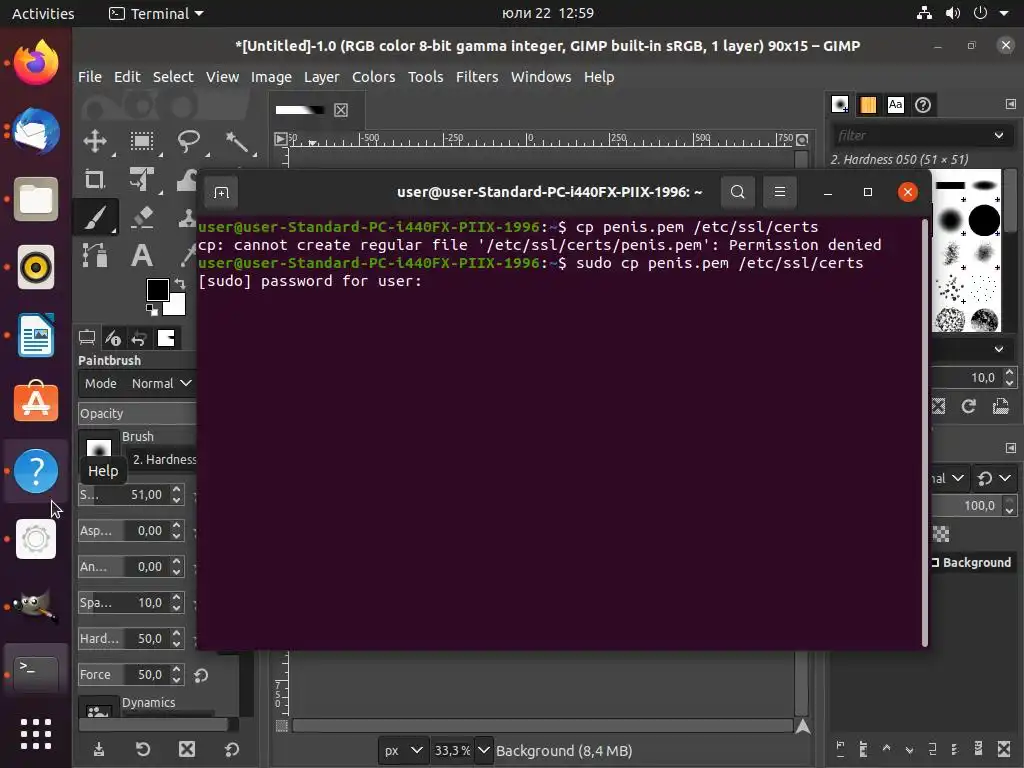
Task: Open the Filters menu
Action: 477,77
